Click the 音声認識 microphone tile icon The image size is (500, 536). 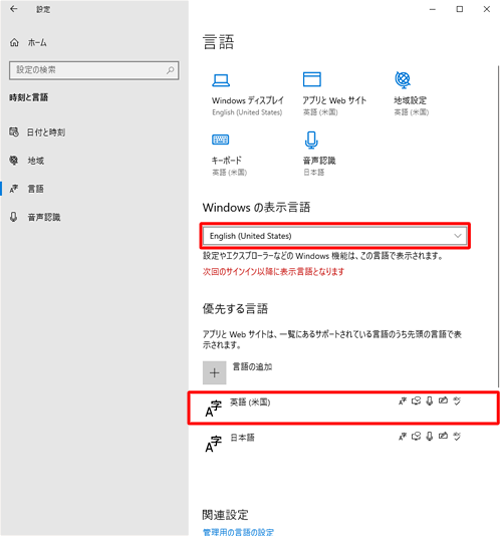[x=311, y=140]
